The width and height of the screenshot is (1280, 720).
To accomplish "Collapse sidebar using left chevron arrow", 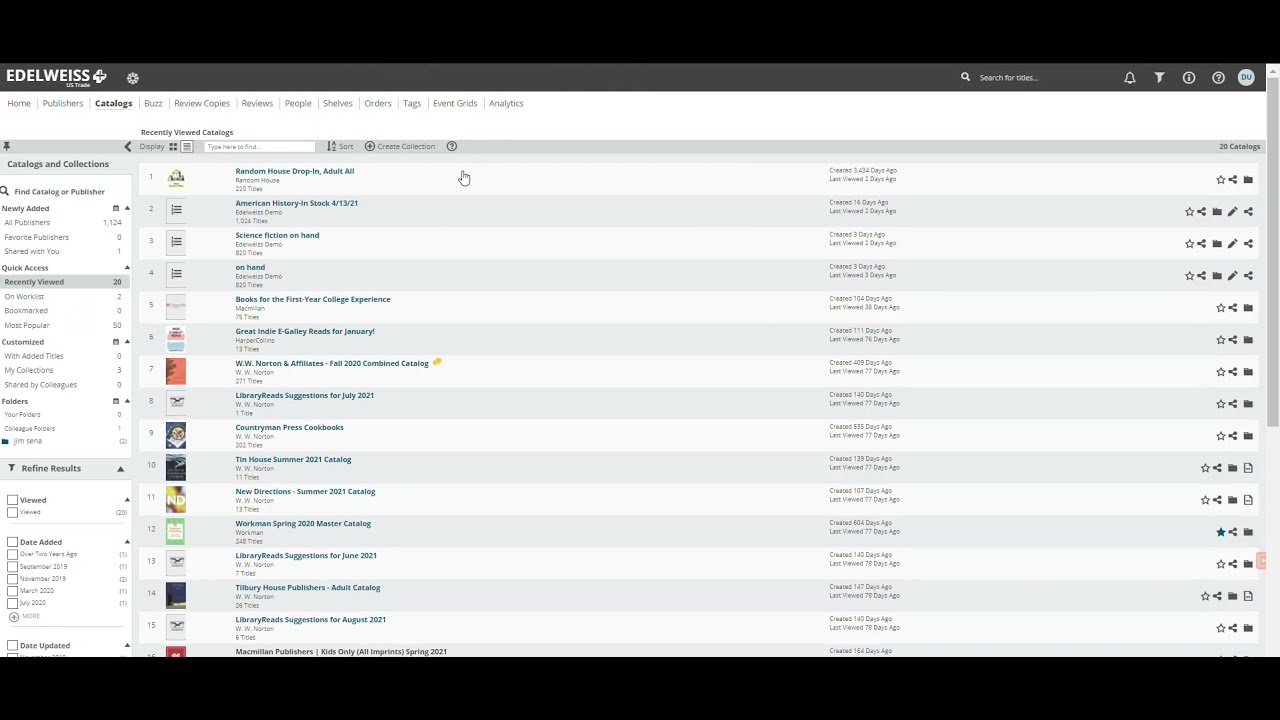I will (x=127, y=147).
